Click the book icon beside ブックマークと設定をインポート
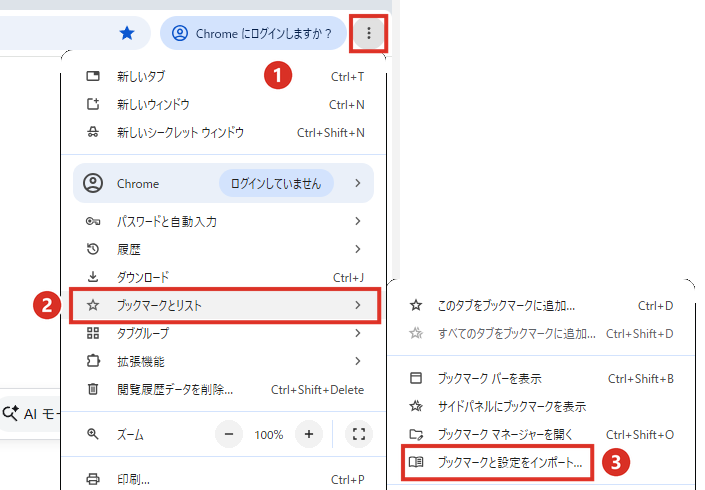Viewport: 705px width, 490px height. click(416, 462)
